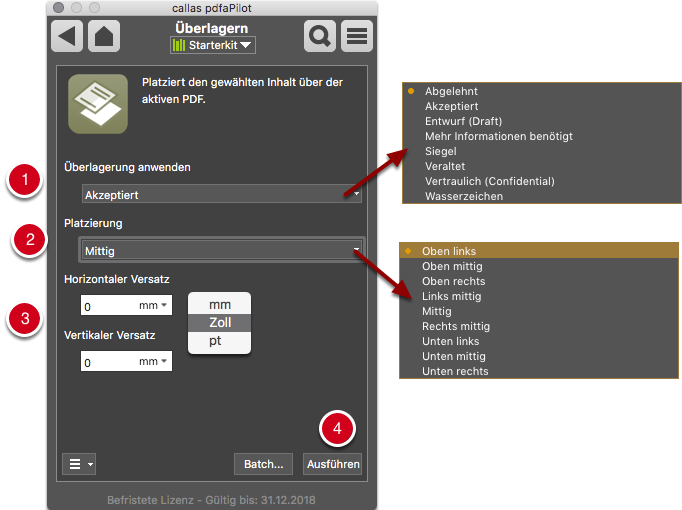The width and height of the screenshot is (682, 510).
Task: Select Unten rechts placement
Action: tap(539, 371)
